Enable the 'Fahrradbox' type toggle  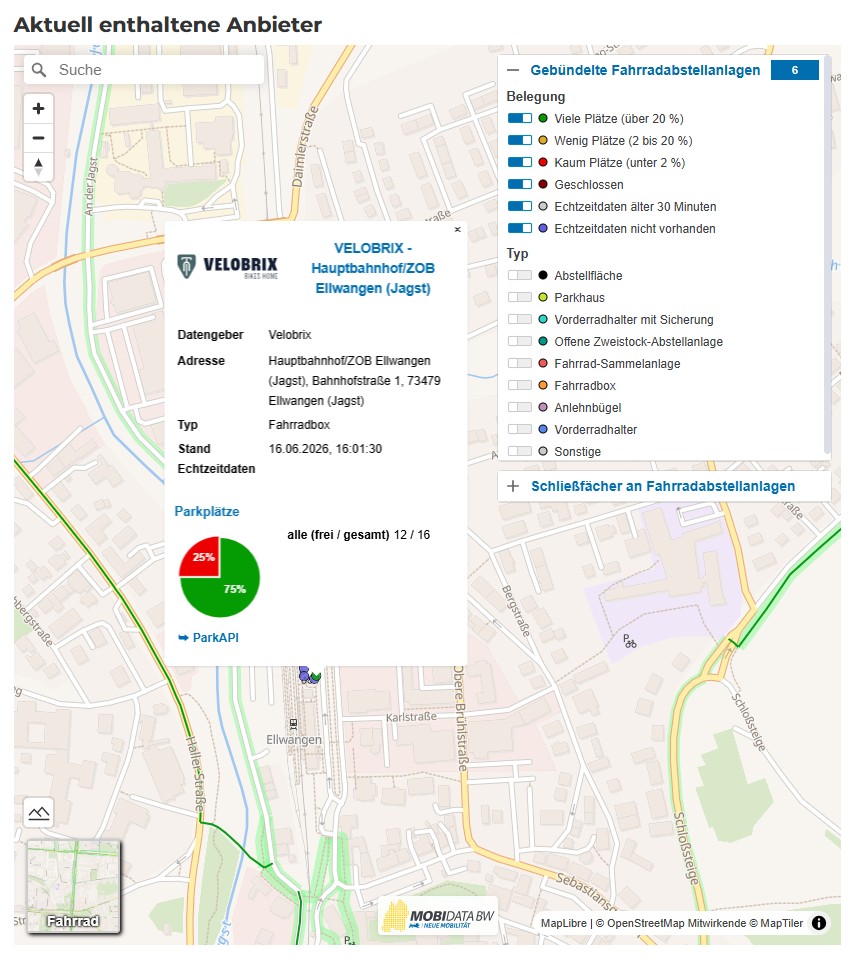coord(520,386)
